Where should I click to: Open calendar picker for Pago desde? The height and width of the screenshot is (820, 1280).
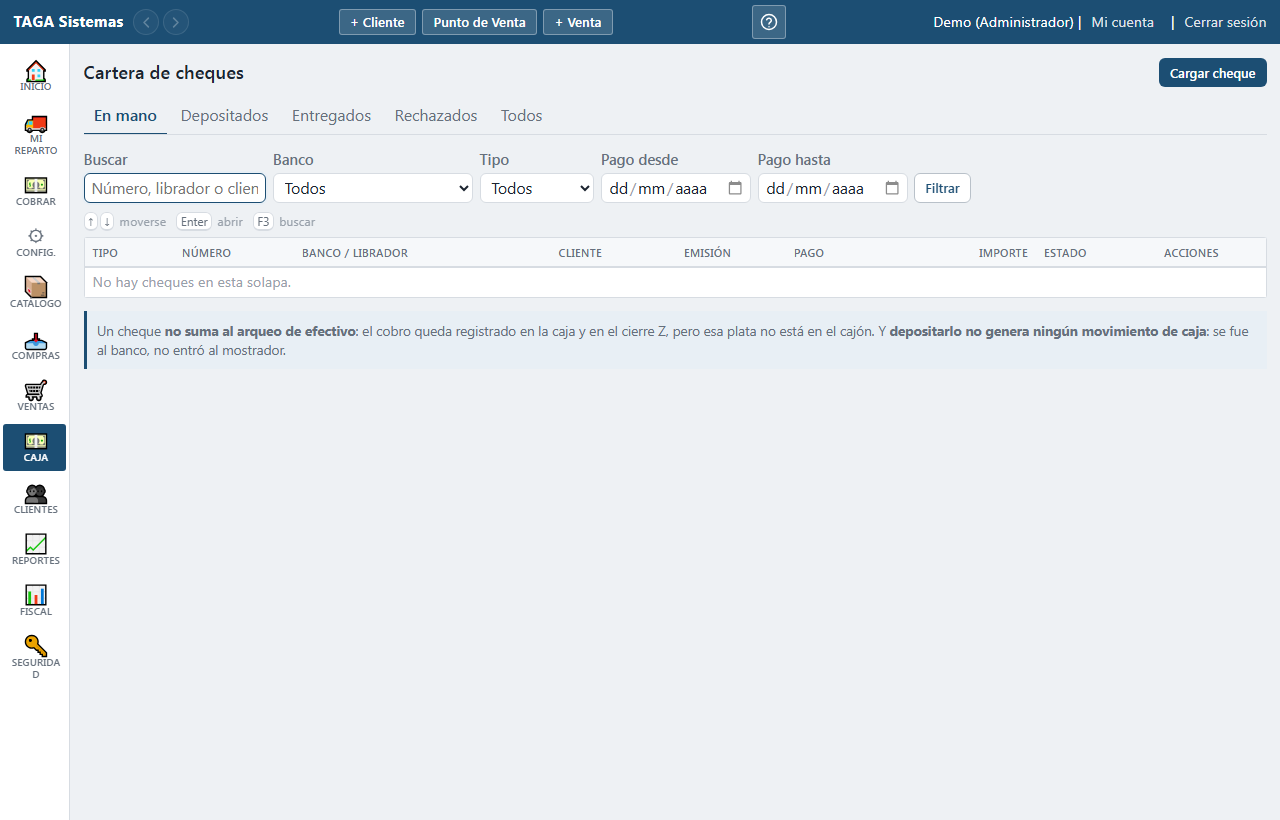735,188
